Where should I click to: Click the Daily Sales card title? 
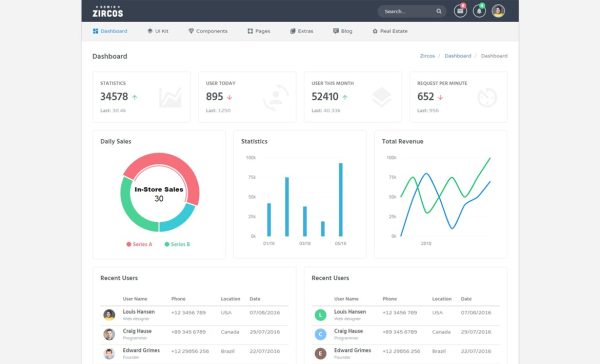[x=116, y=141]
